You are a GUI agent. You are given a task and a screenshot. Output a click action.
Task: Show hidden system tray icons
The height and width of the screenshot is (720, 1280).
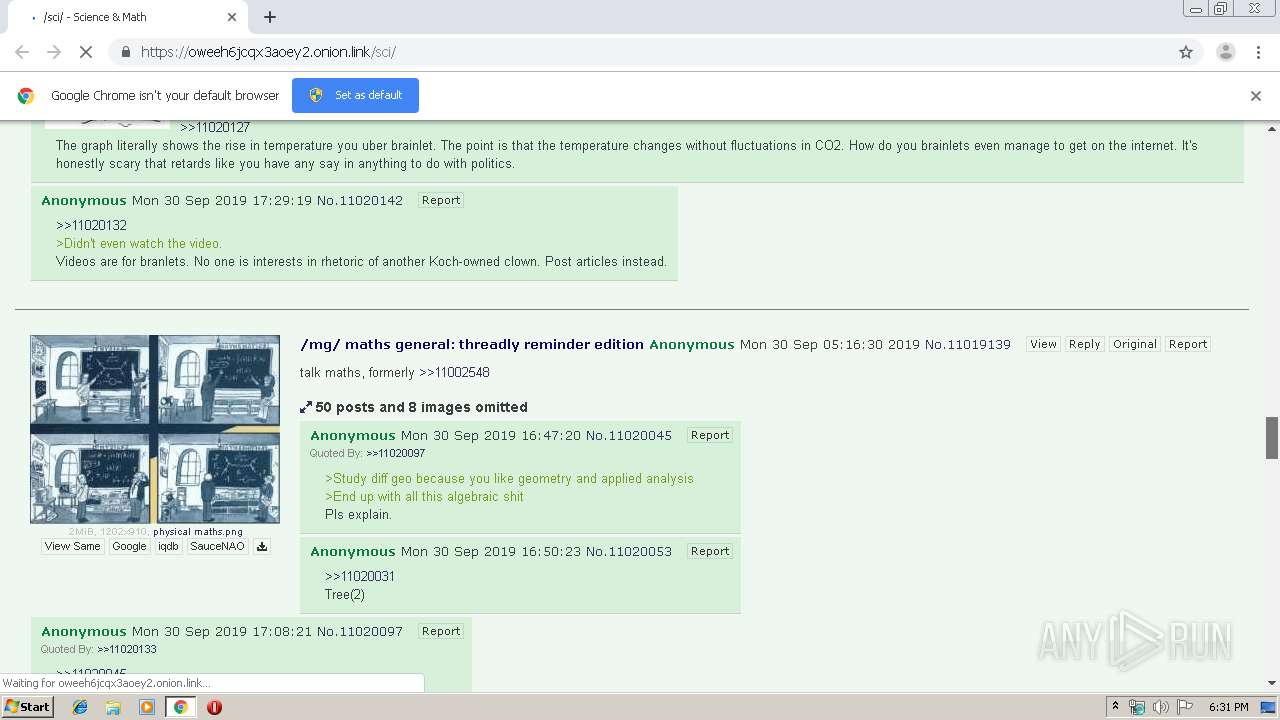[1116, 707]
